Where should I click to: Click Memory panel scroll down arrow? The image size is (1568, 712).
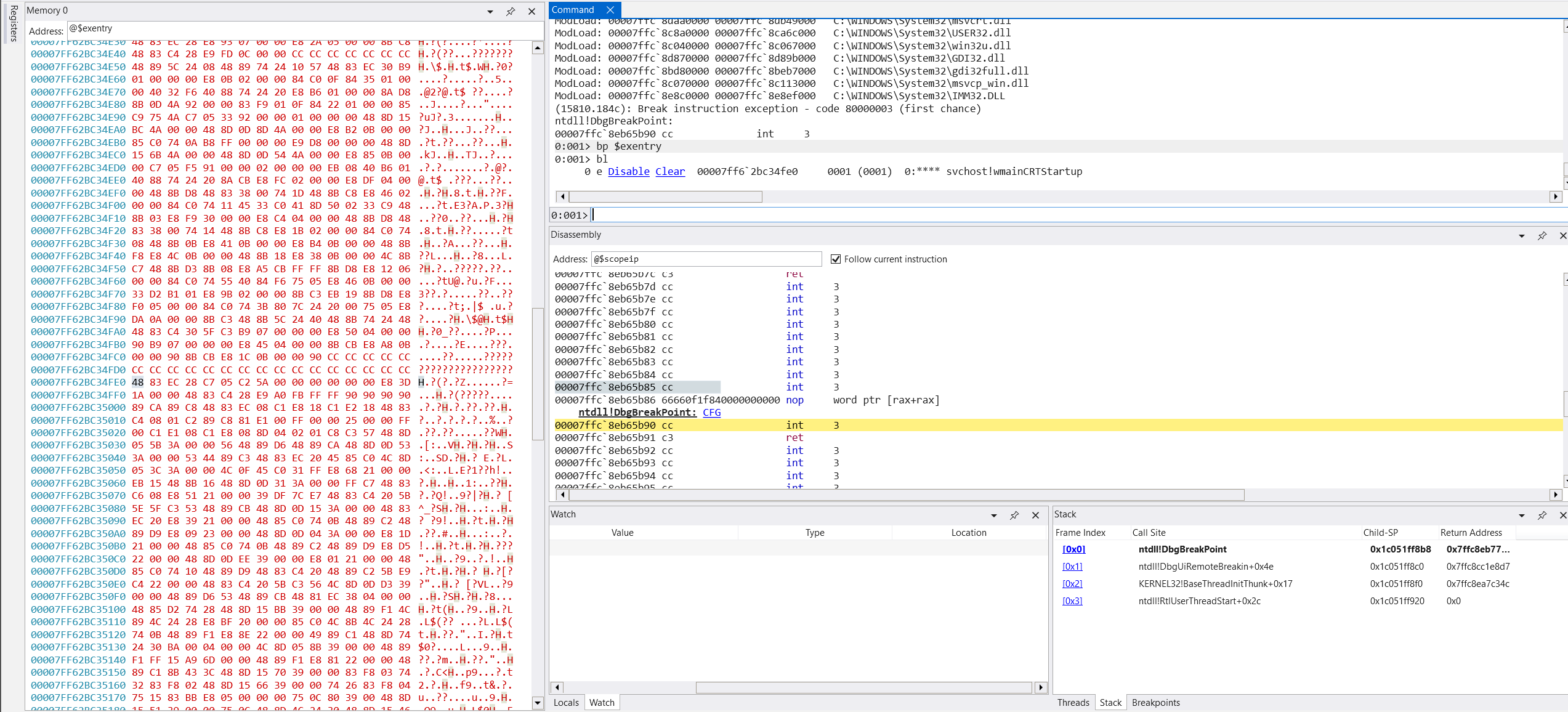(x=538, y=703)
